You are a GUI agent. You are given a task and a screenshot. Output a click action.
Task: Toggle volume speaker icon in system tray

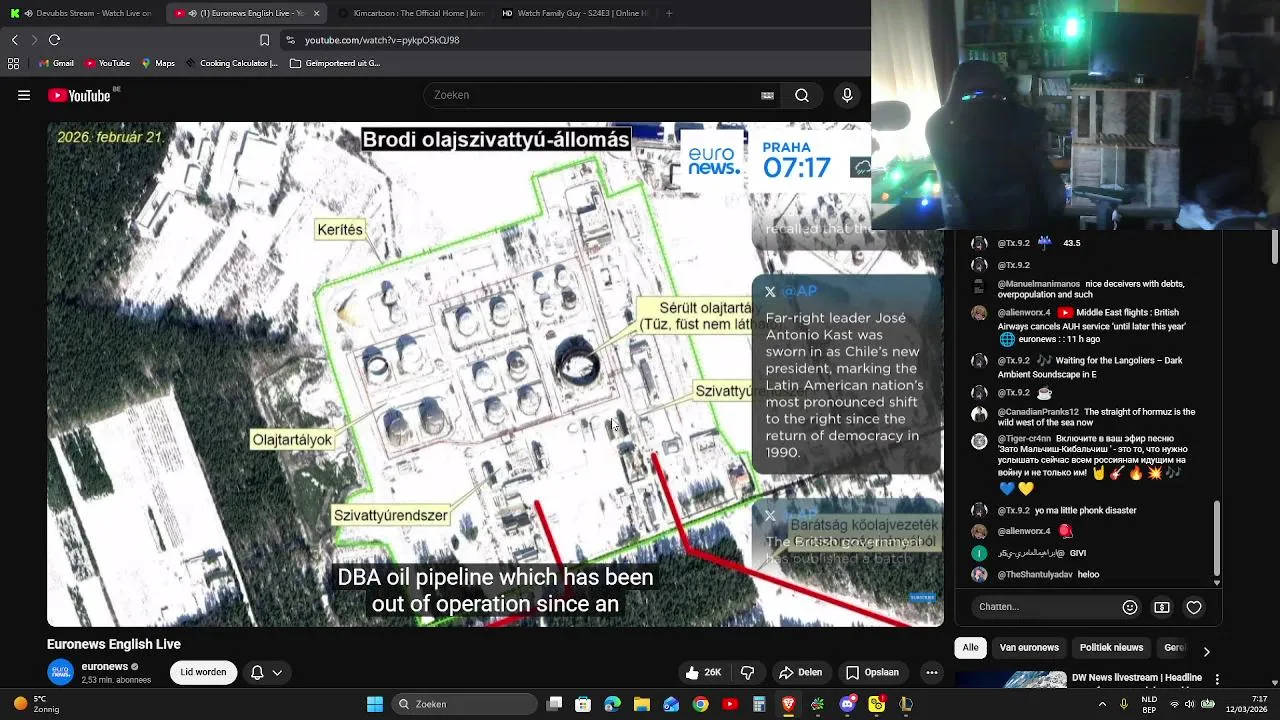click(1191, 704)
